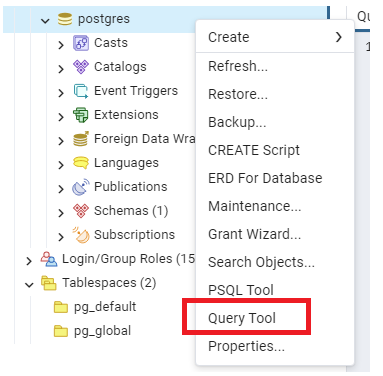383x376 pixels.
Task: Select the Extensions tree label
Action: point(126,115)
